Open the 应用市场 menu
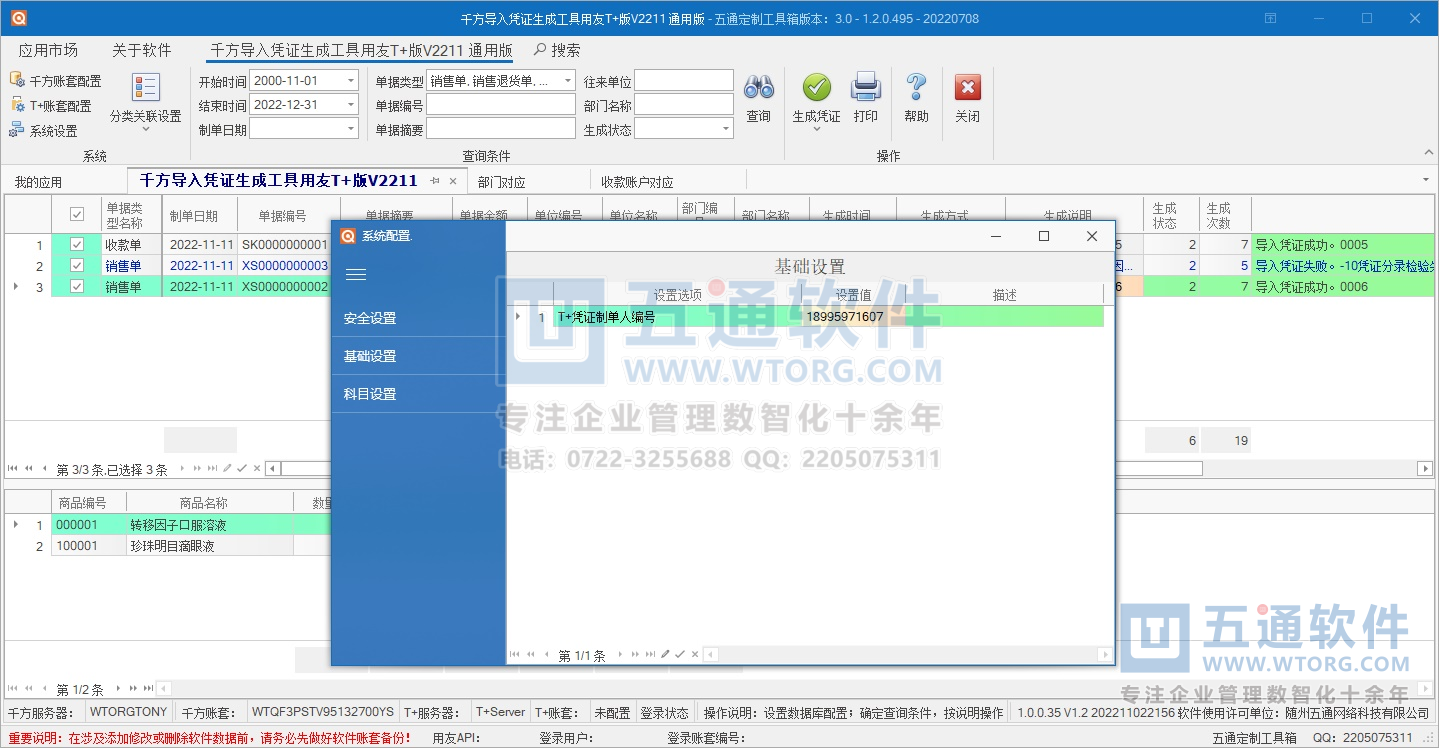Viewport: 1439px width, 748px height. pos(48,50)
